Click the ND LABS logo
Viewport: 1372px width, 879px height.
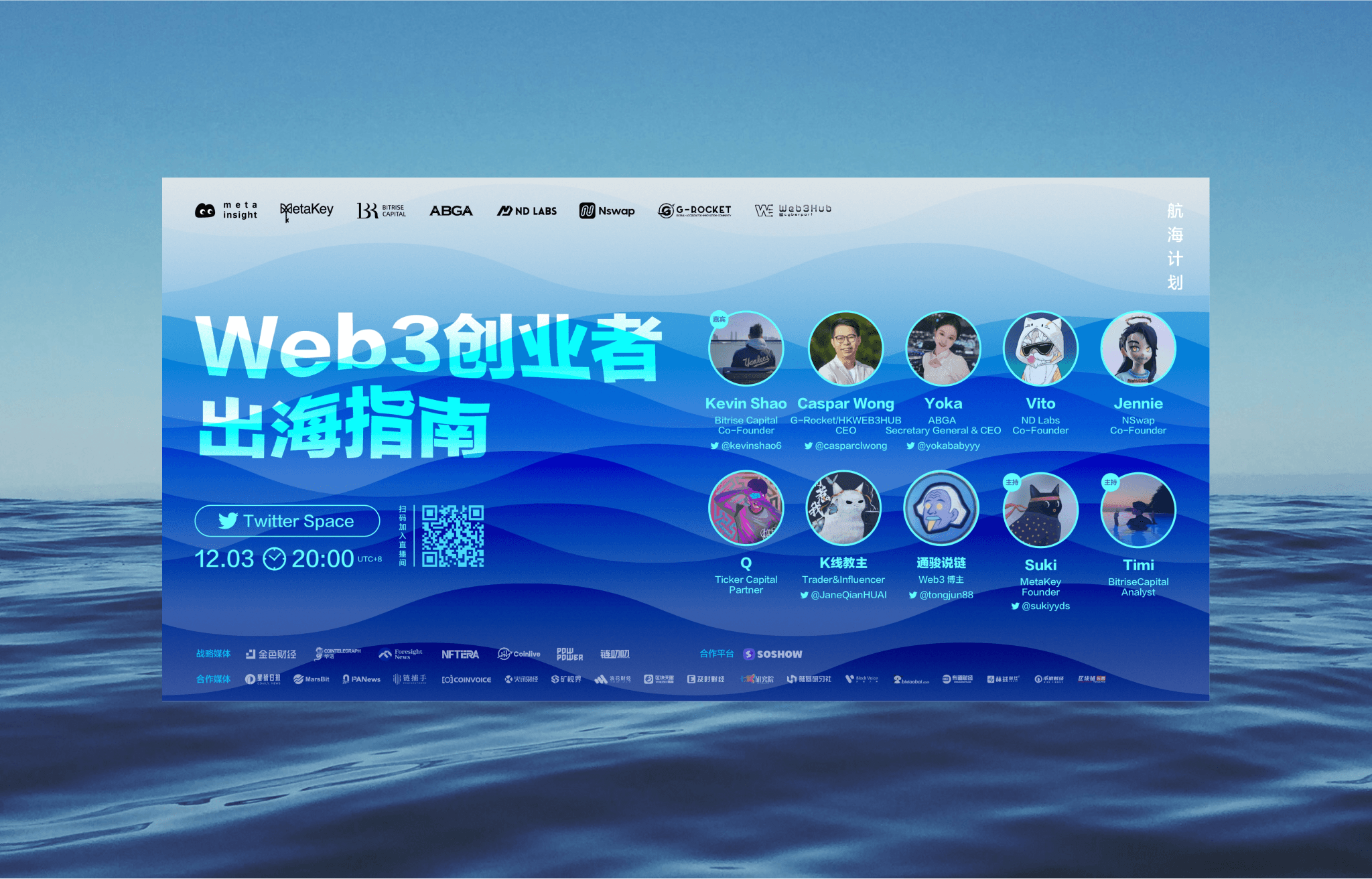[527, 210]
